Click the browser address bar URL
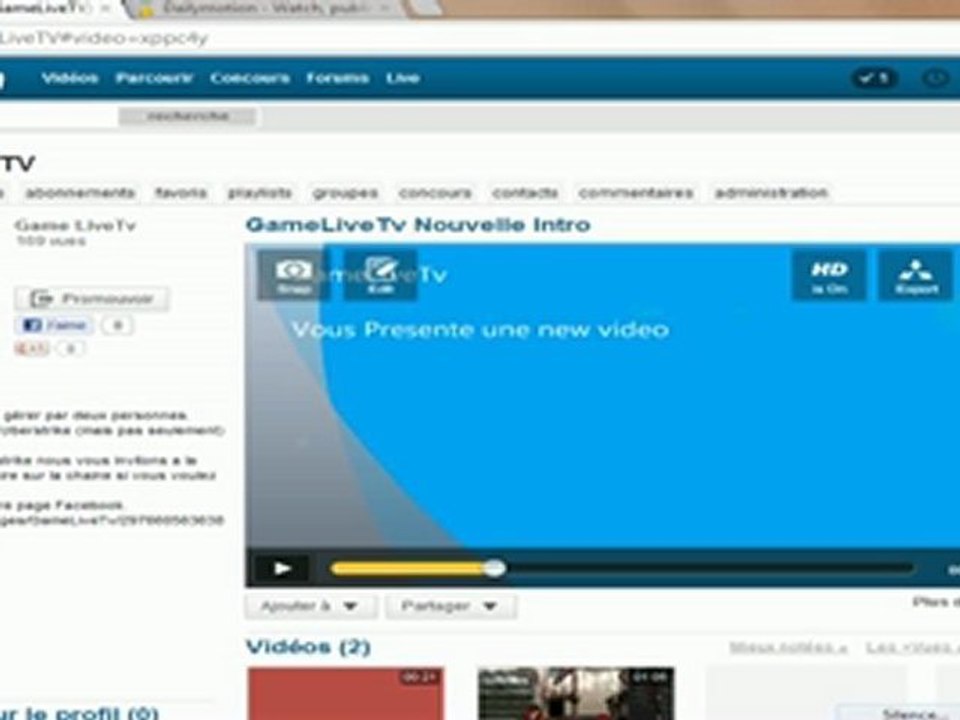Viewport: 960px width, 720px height. [x=104, y=38]
